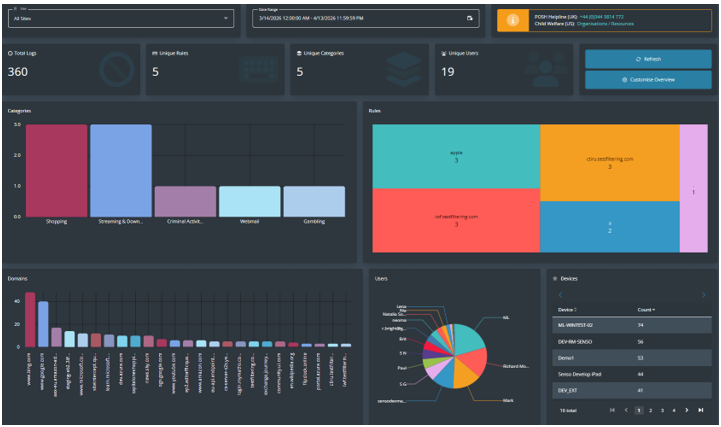Select the Shopping bar in Categories chart
Screen dimensions: 721x427
57,171
